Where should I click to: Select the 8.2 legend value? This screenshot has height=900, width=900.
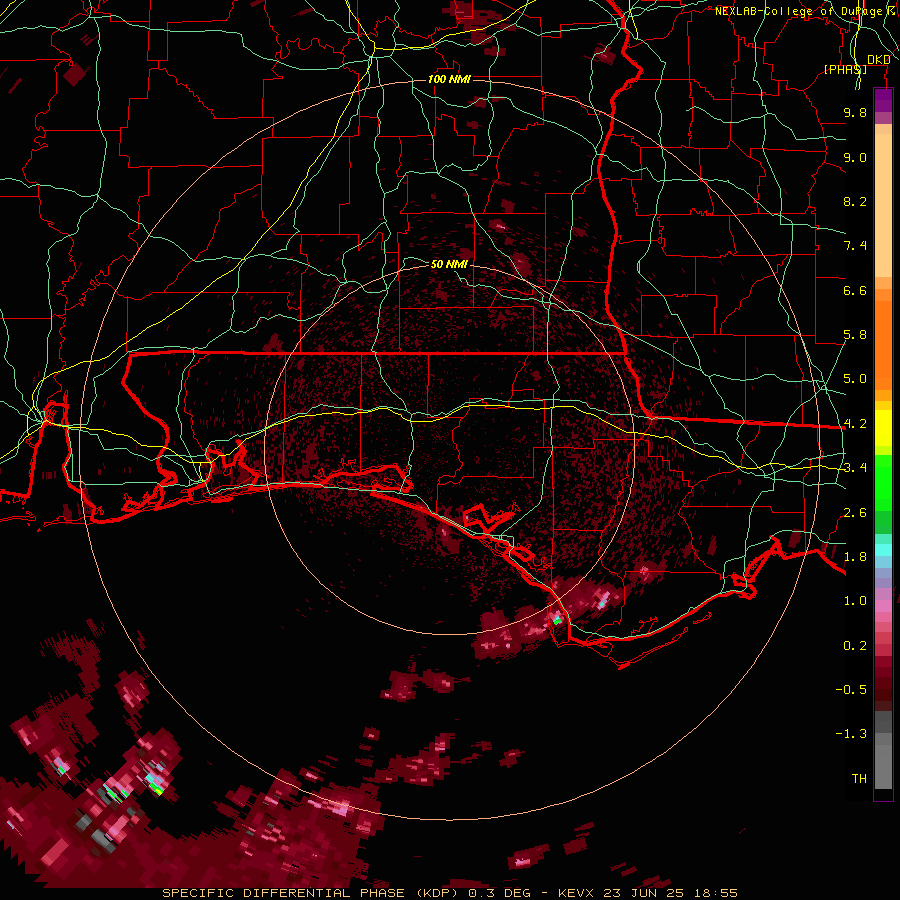[855, 201]
